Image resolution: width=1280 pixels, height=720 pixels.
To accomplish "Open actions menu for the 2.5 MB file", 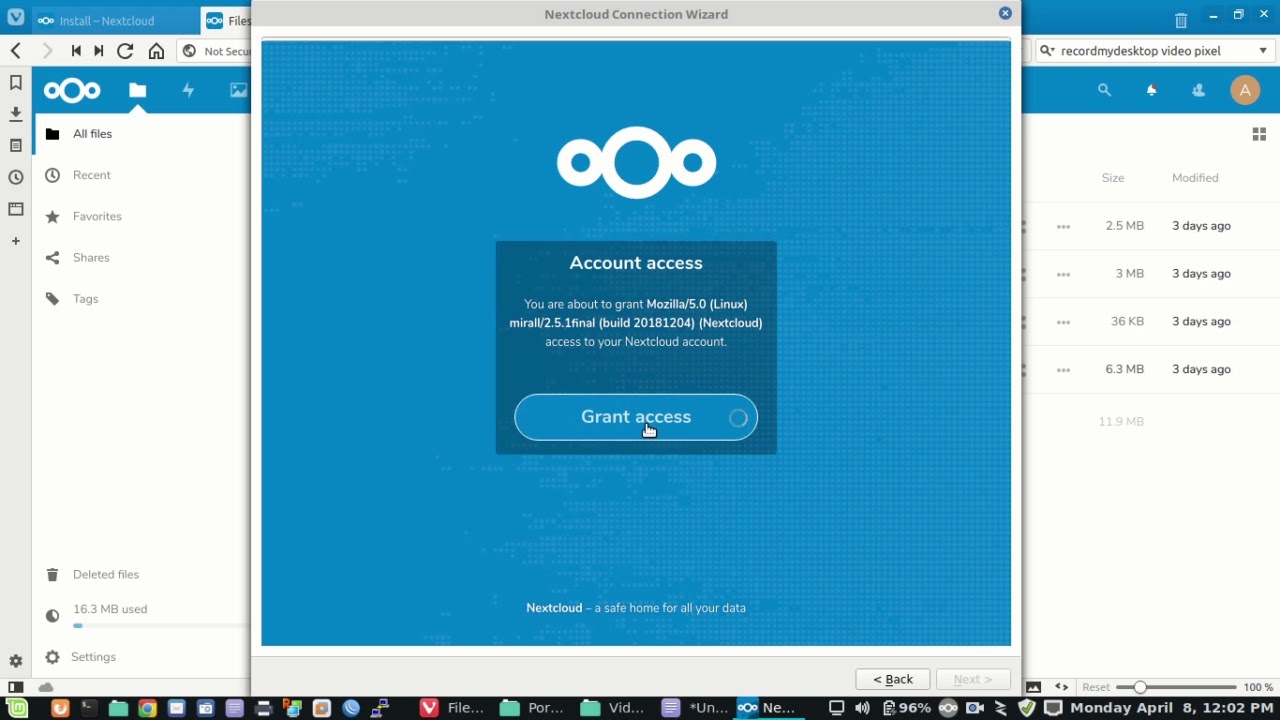I will click(x=1063, y=227).
